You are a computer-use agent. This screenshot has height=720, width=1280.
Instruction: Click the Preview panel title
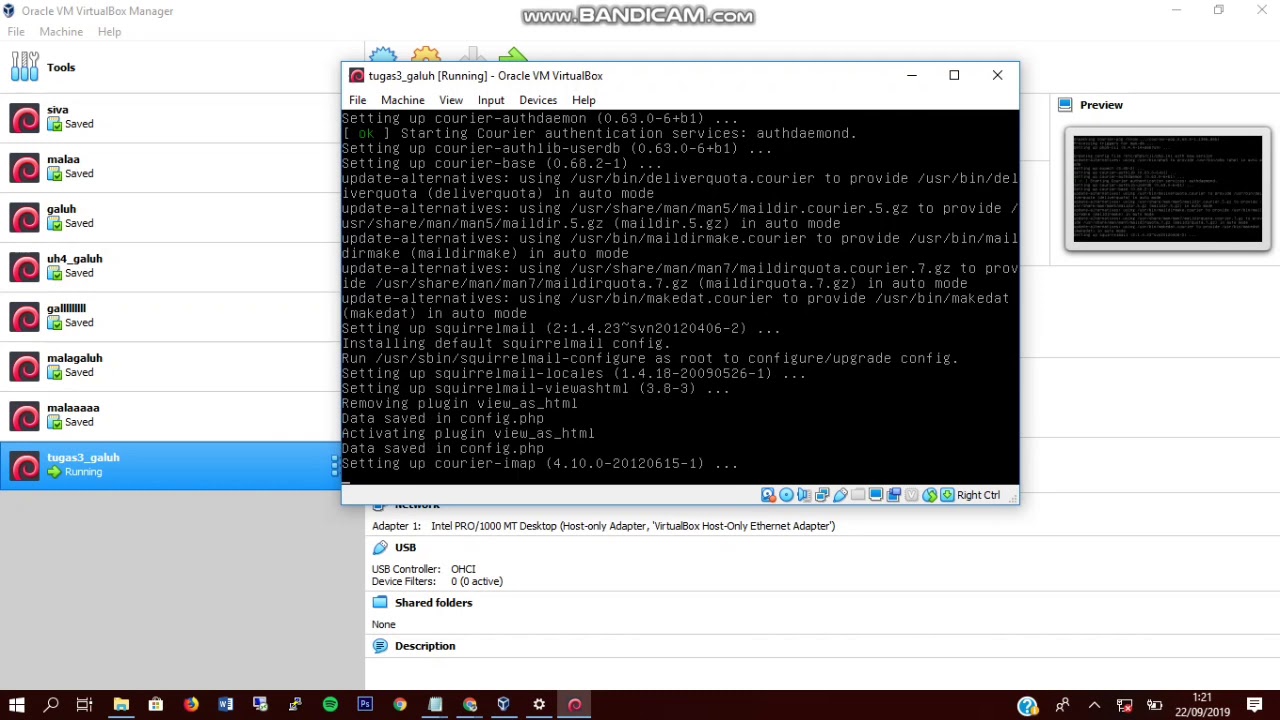pos(1101,105)
